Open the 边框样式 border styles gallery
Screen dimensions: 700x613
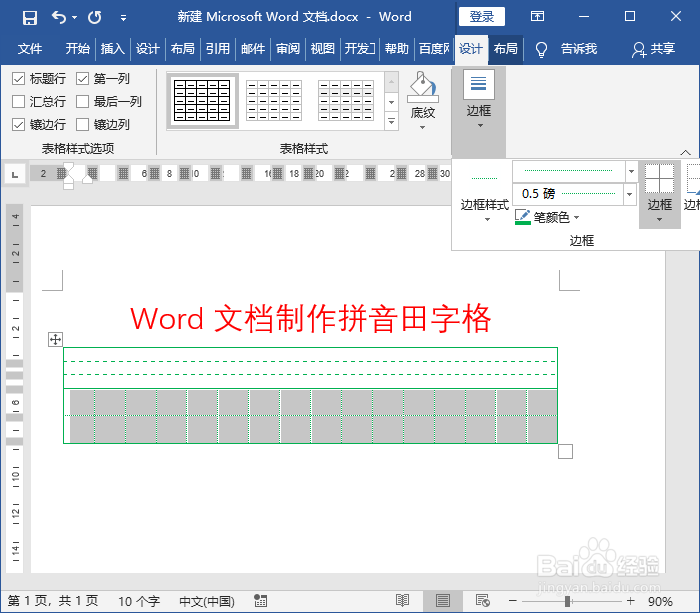(485, 193)
